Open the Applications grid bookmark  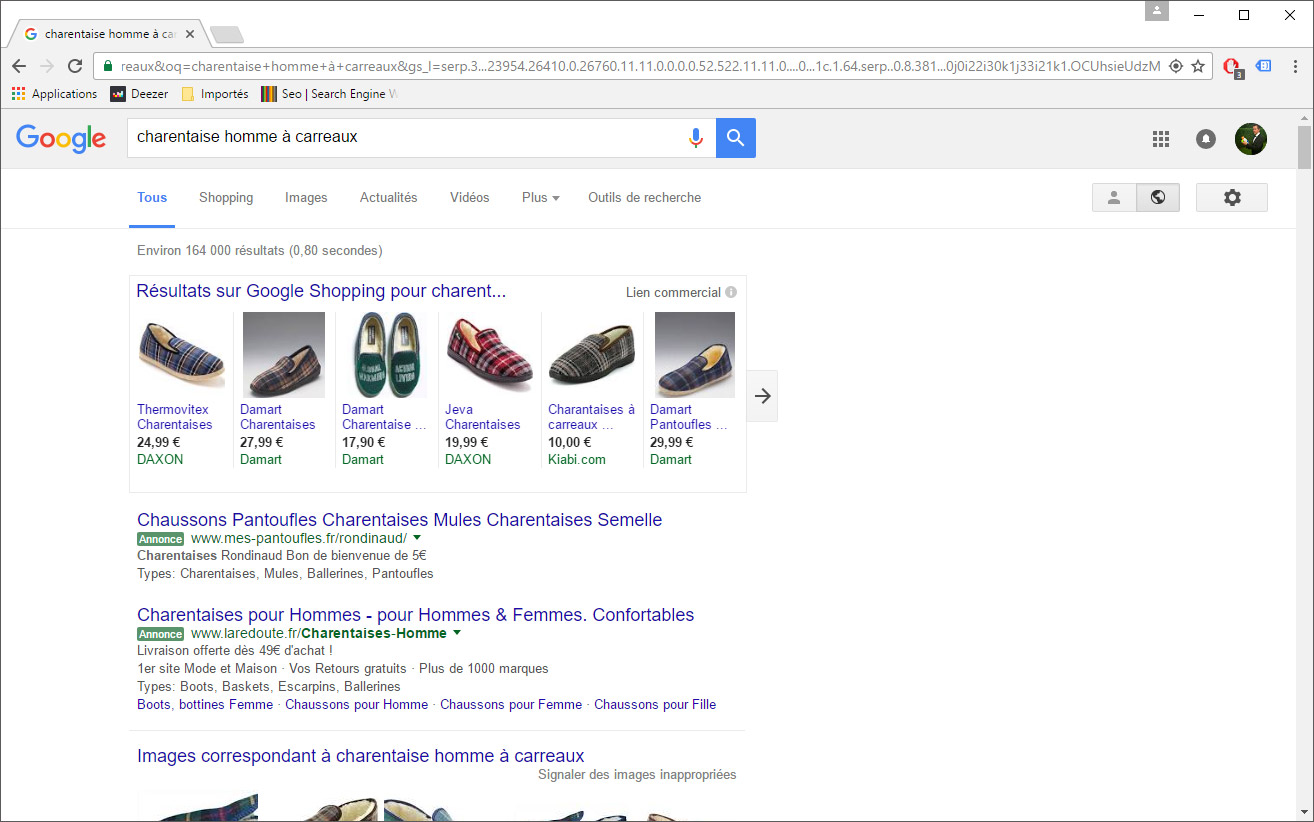(x=54, y=94)
